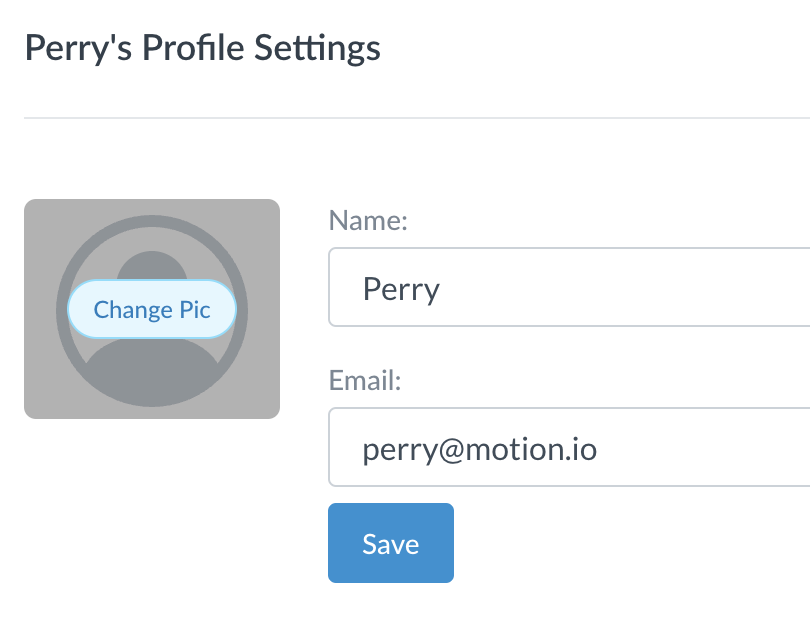Image resolution: width=810 pixels, height=642 pixels.
Task: Click empty space in the Name field
Action: point(620,287)
